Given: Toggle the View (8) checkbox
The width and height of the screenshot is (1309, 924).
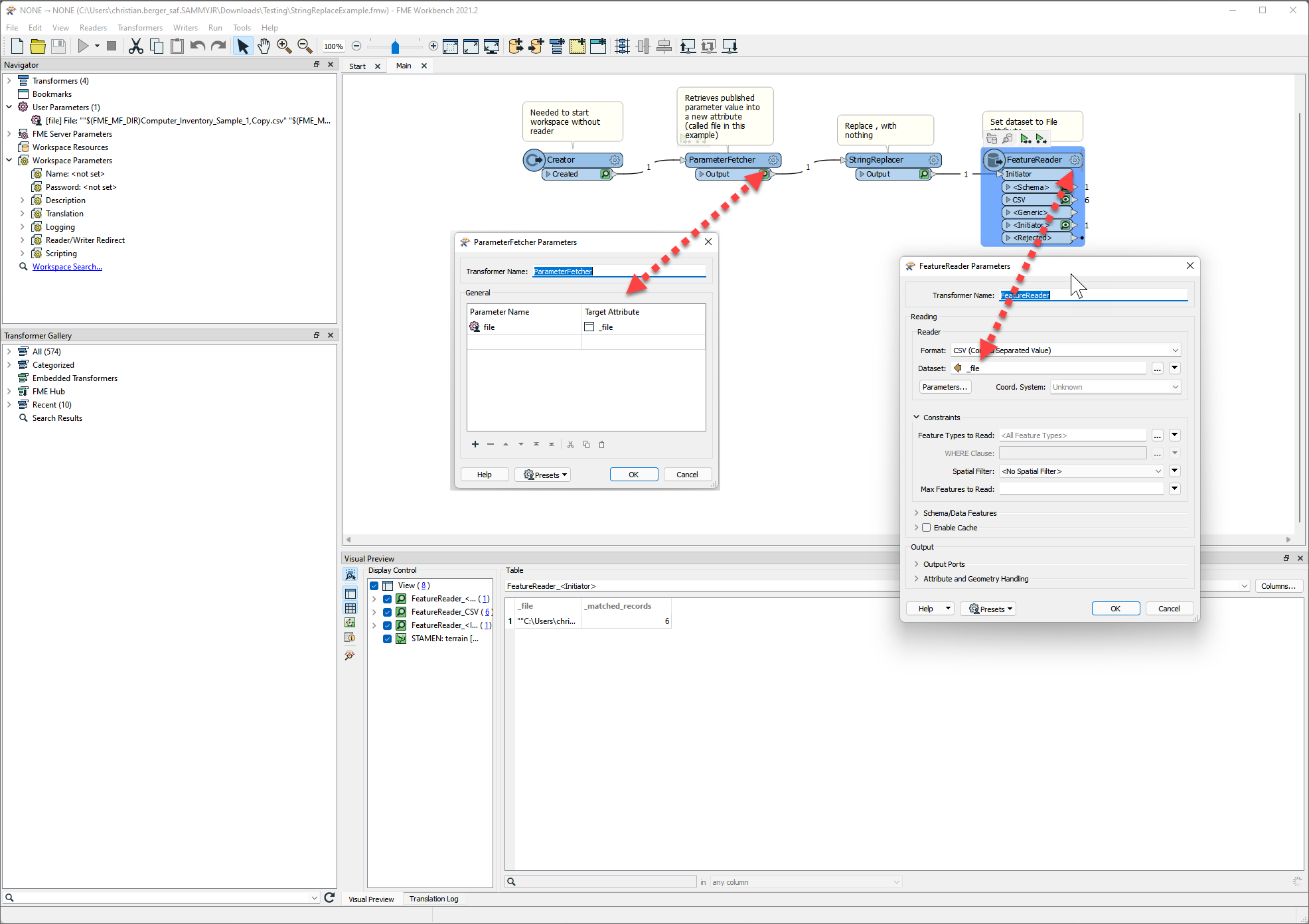Looking at the screenshot, I should pos(374,585).
